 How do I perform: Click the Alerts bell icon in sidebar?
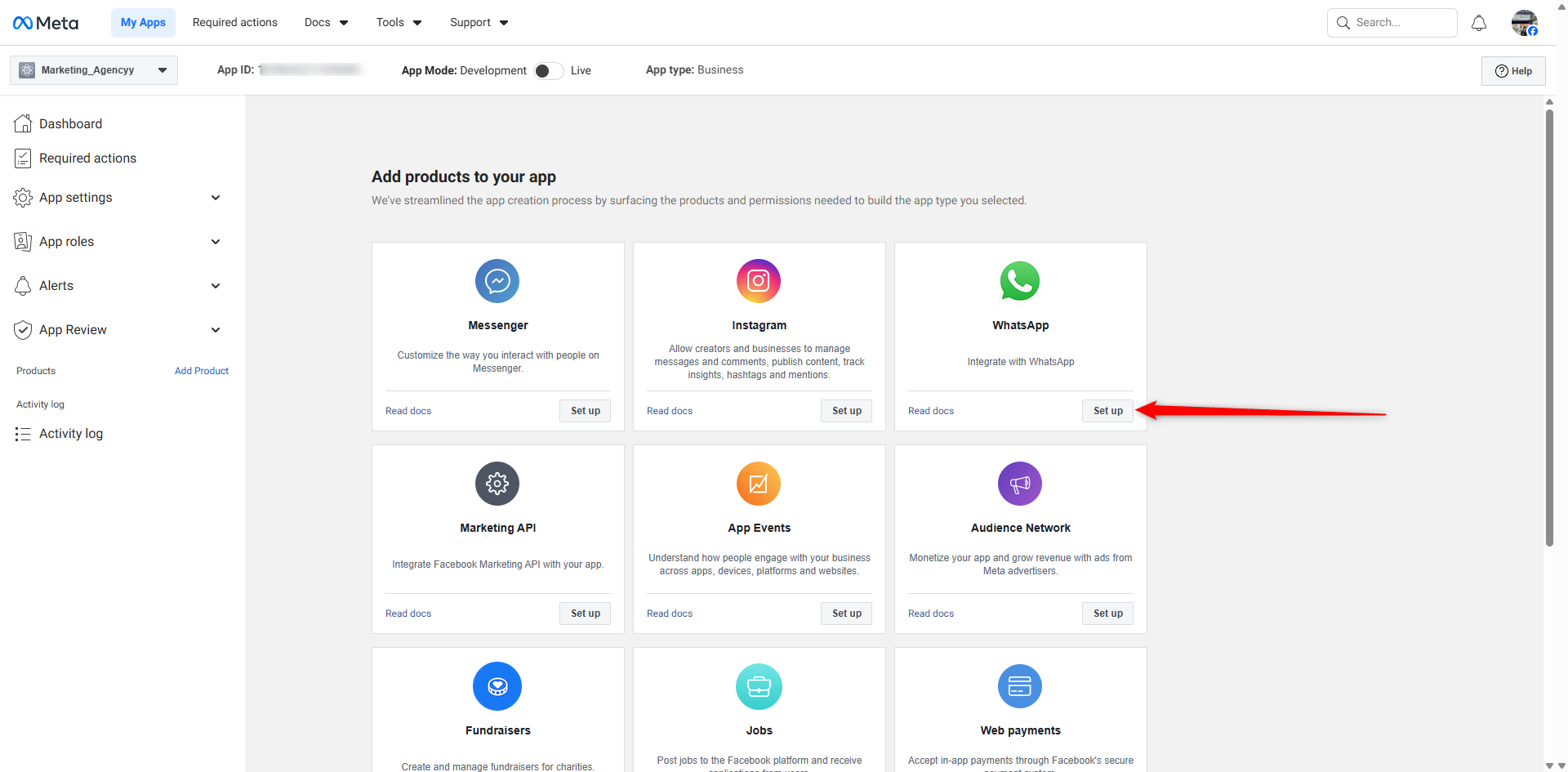click(x=23, y=286)
